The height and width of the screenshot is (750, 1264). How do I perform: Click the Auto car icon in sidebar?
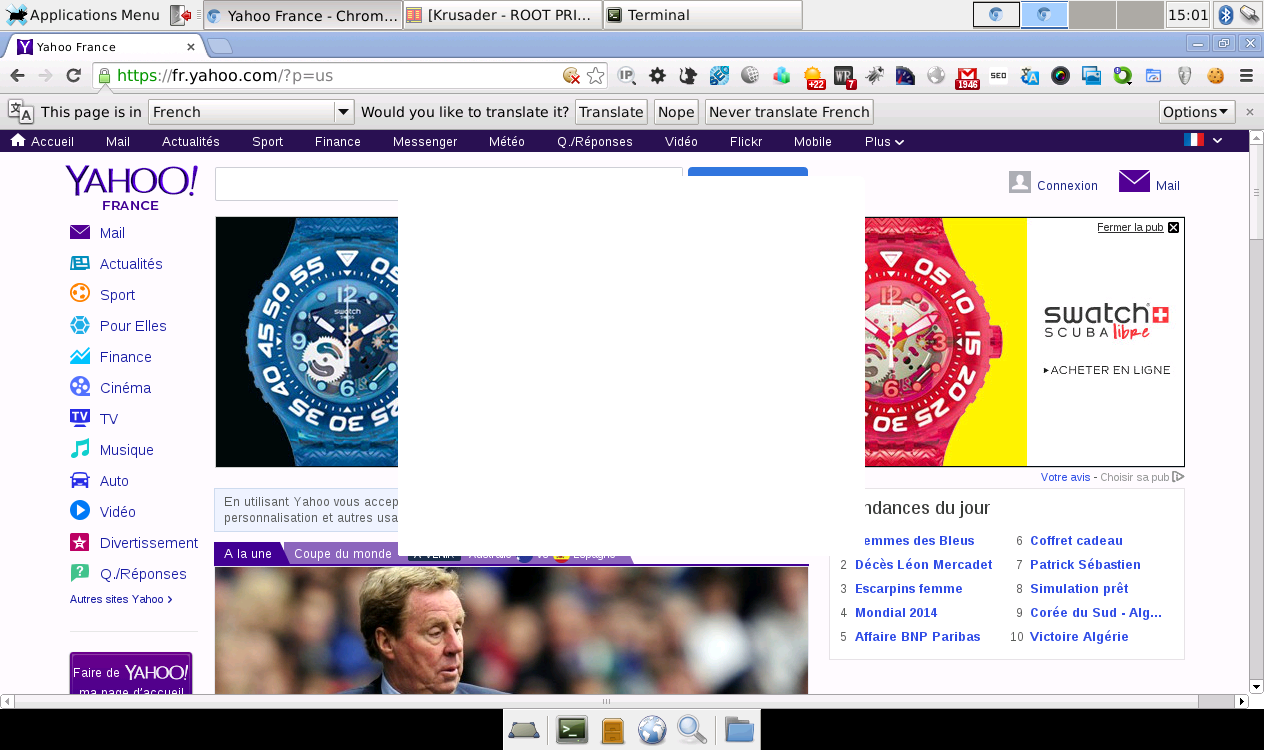click(x=80, y=480)
